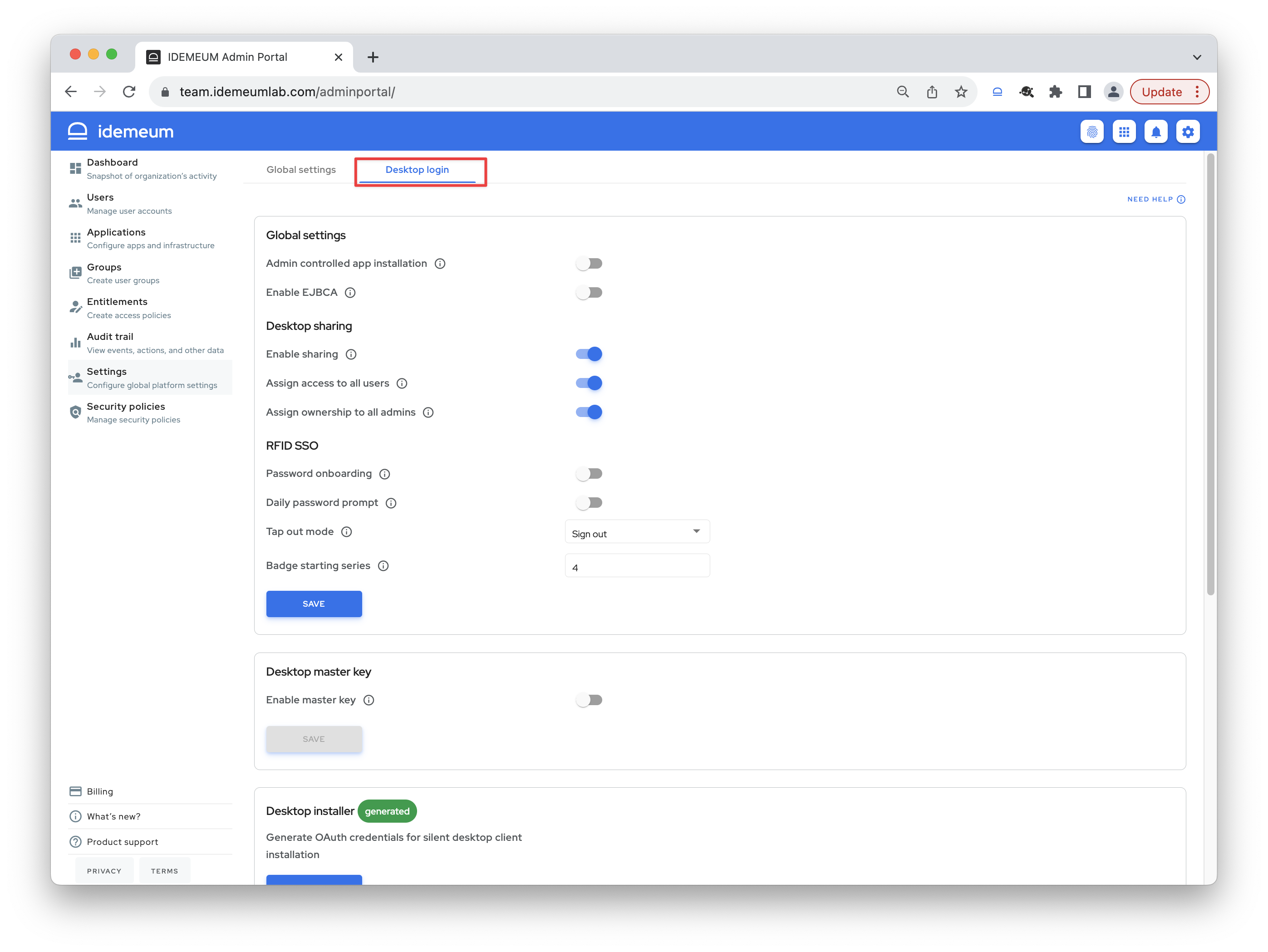The width and height of the screenshot is (1268, 952).
Task: Turn off Assign ownership to all admins
Action: click(589, 412)
